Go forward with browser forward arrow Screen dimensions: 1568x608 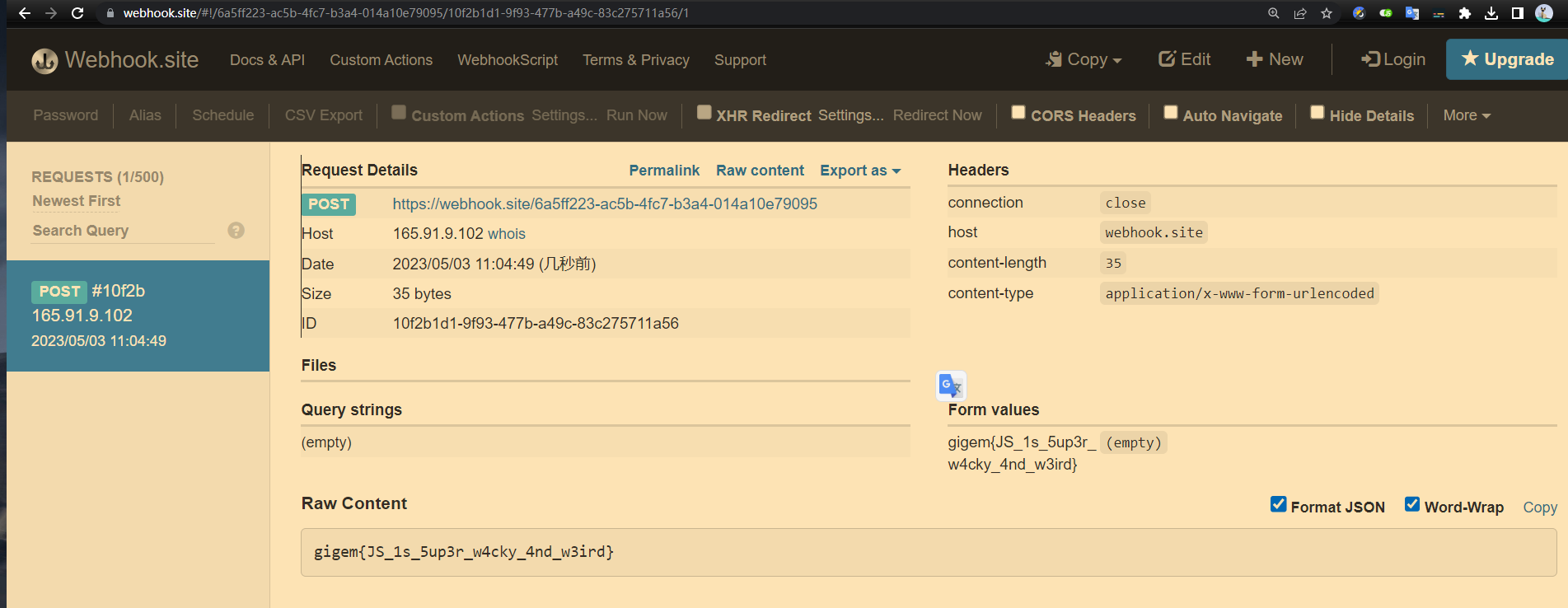pyautogui.click(x=51, y=13)
